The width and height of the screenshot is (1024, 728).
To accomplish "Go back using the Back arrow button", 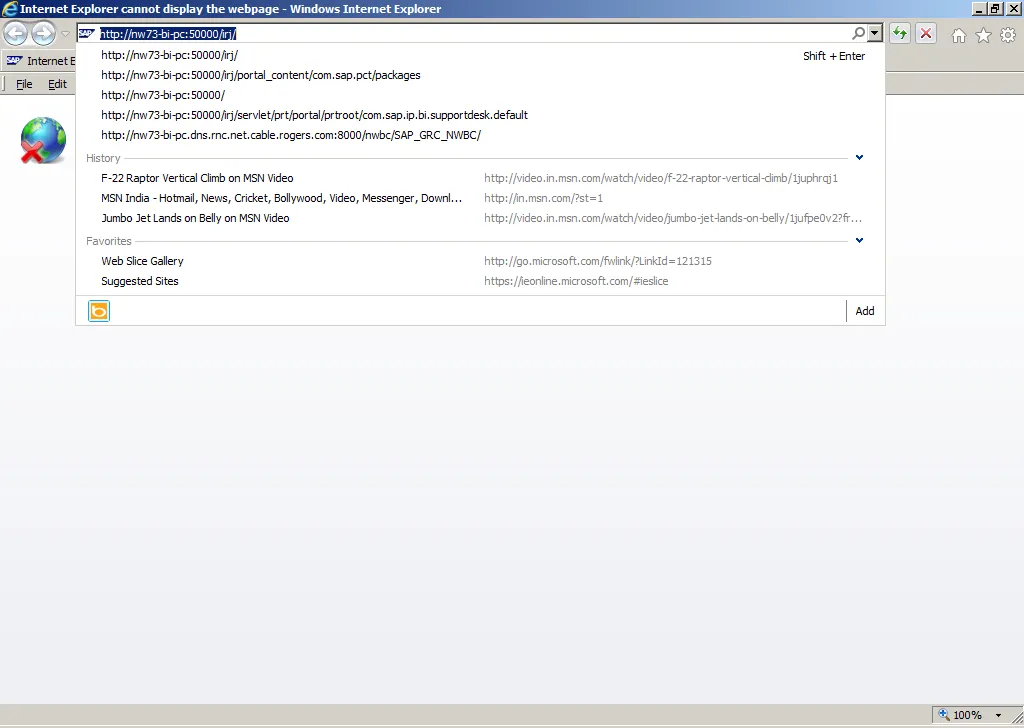I will click(x=16, y=33).
